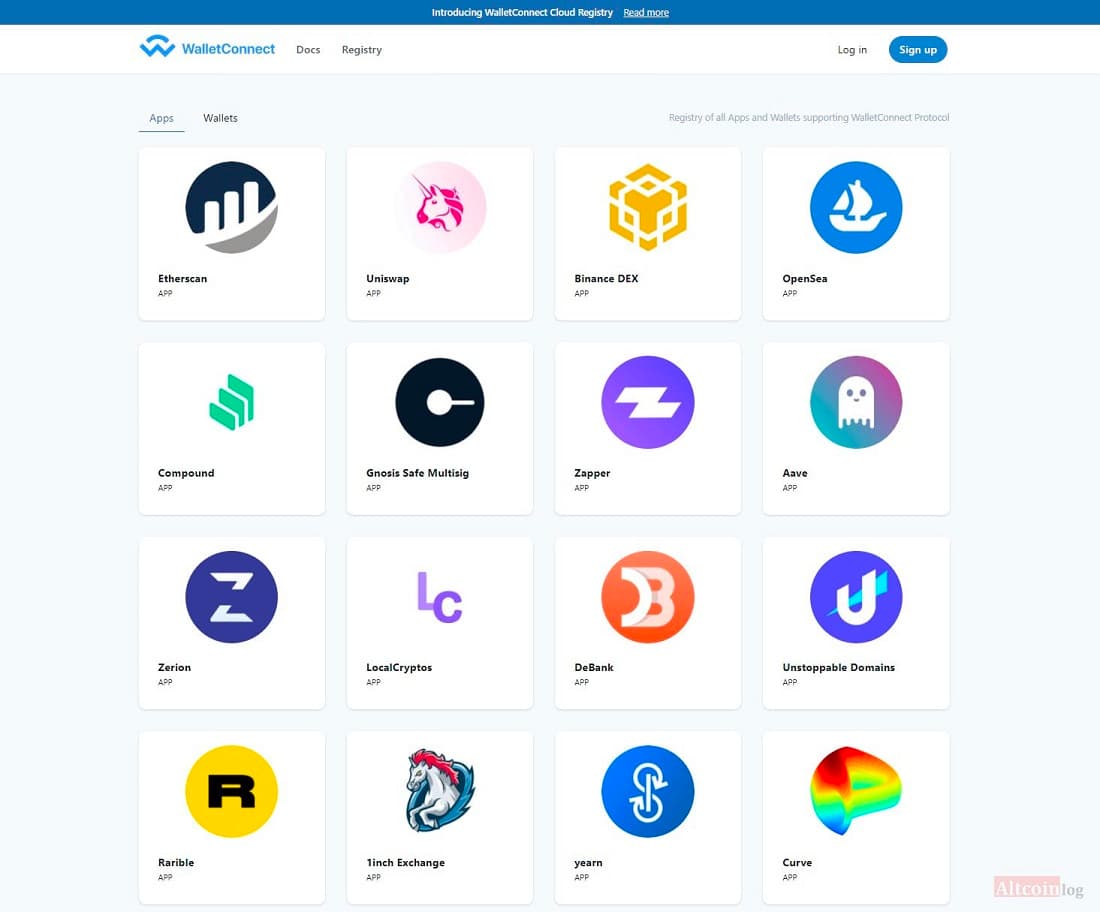Viewport: 1100px width, 912px height.
Task: Select the Apps tab
Action: [161, 118]
